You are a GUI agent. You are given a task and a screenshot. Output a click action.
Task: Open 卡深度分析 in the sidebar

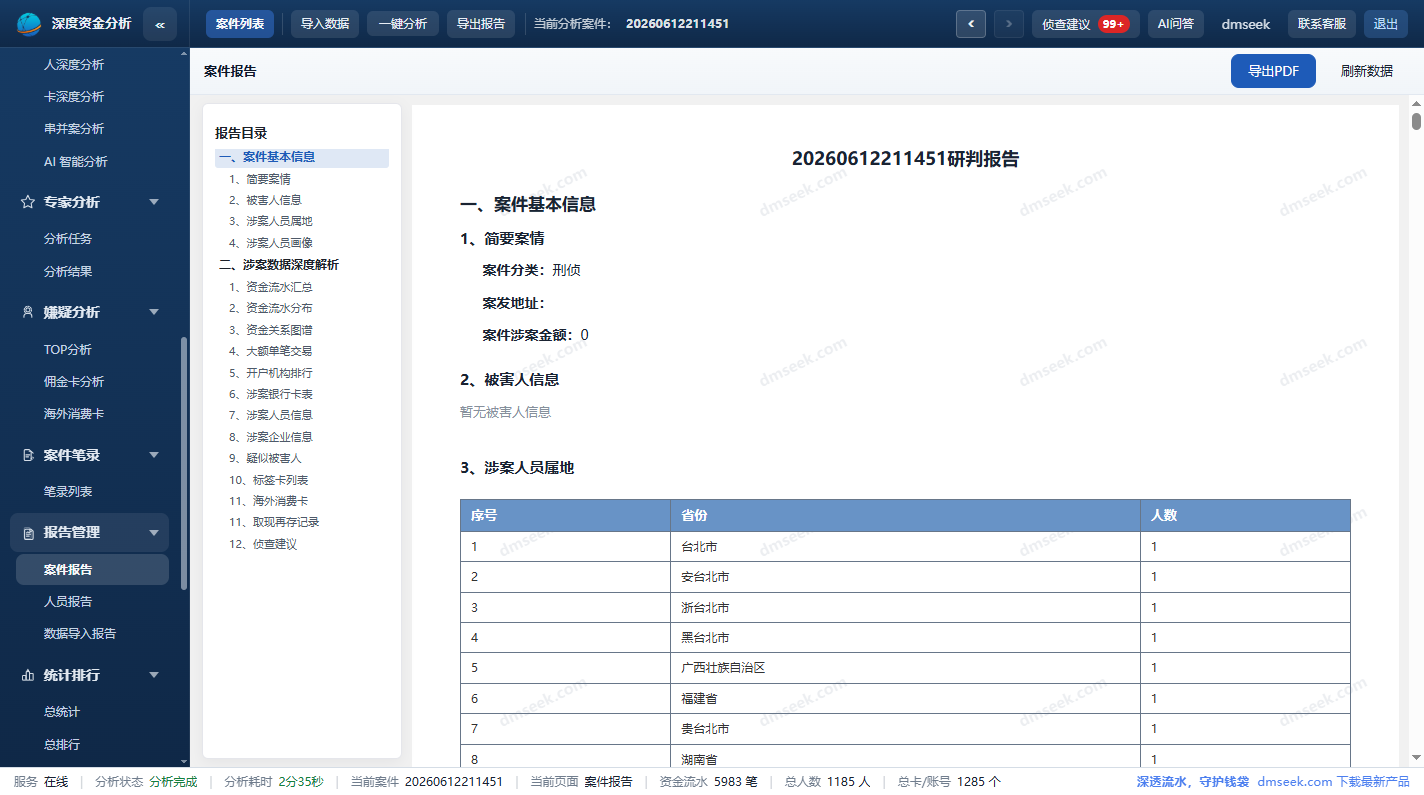pos(74,97)
